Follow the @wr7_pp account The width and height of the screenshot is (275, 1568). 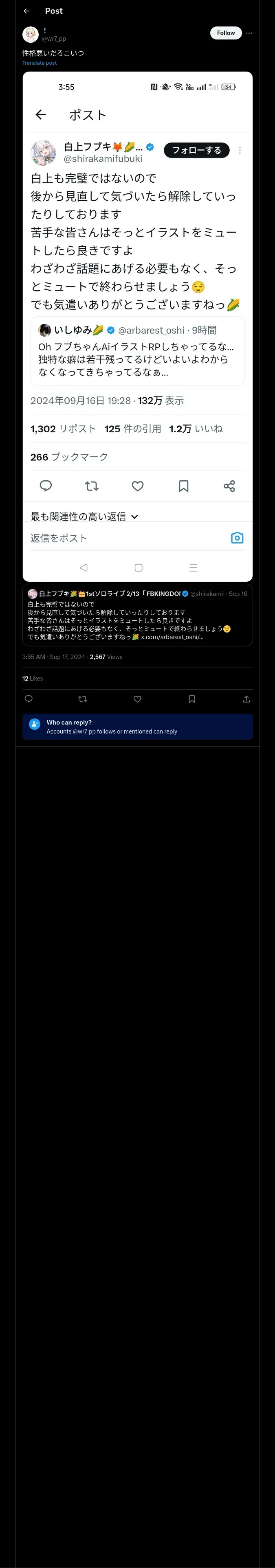point(226,33)
